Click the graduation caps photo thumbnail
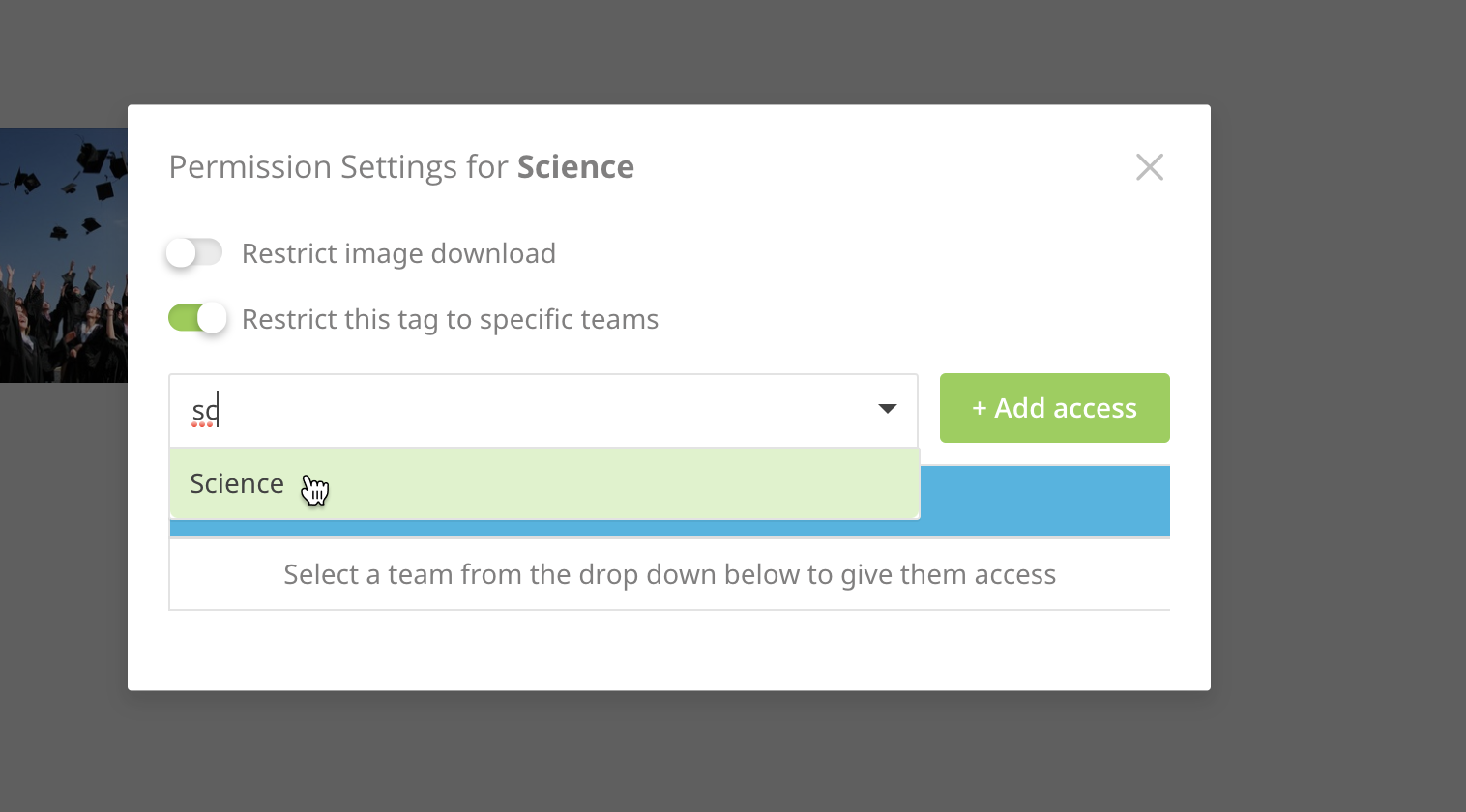Screen dimensions: 1466x812 click(x=64, y=255)
